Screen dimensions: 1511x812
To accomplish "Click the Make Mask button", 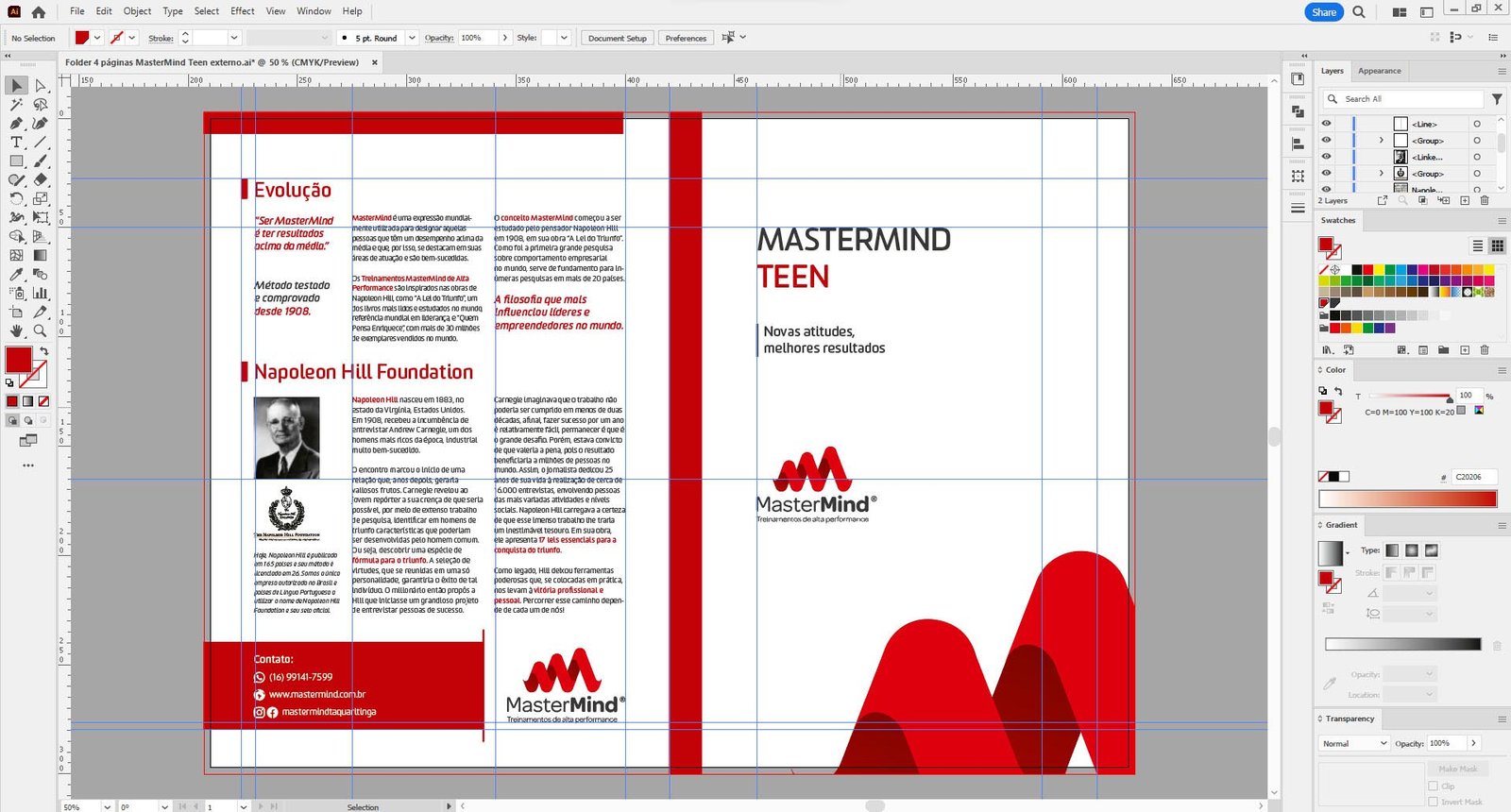I will pyautogui.click(x=1459, y=769).
